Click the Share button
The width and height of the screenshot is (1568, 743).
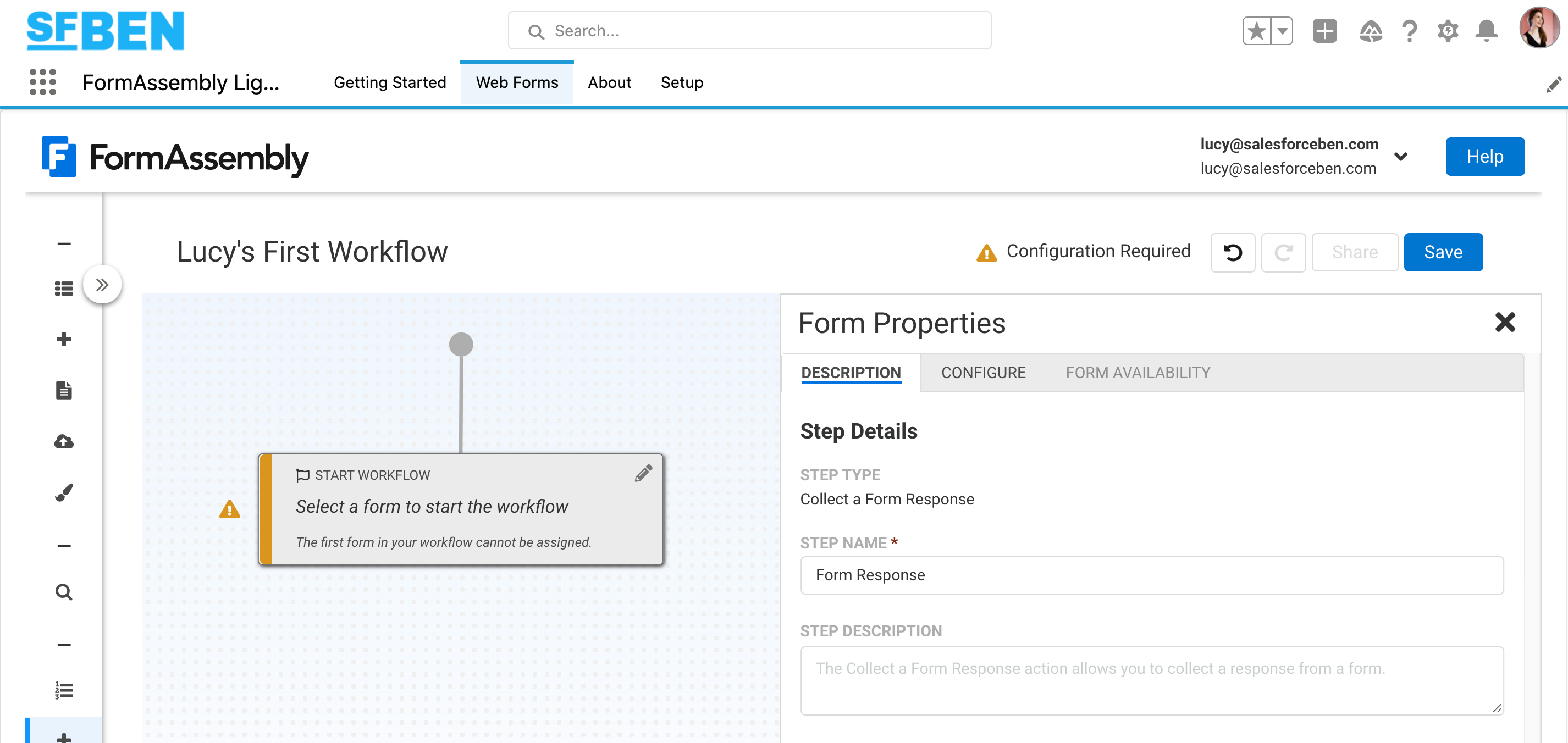click(1354, 252)
